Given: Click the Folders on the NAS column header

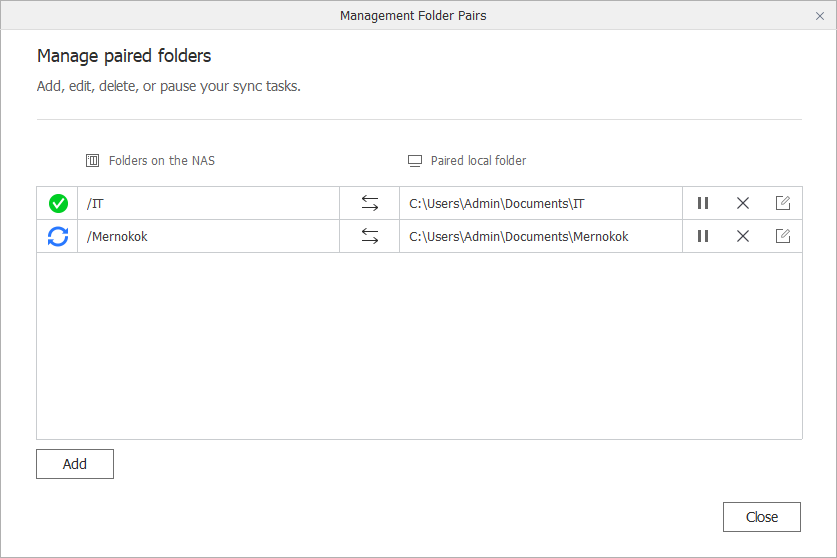Looking at the screenshot, I should [x=162, y=160].
